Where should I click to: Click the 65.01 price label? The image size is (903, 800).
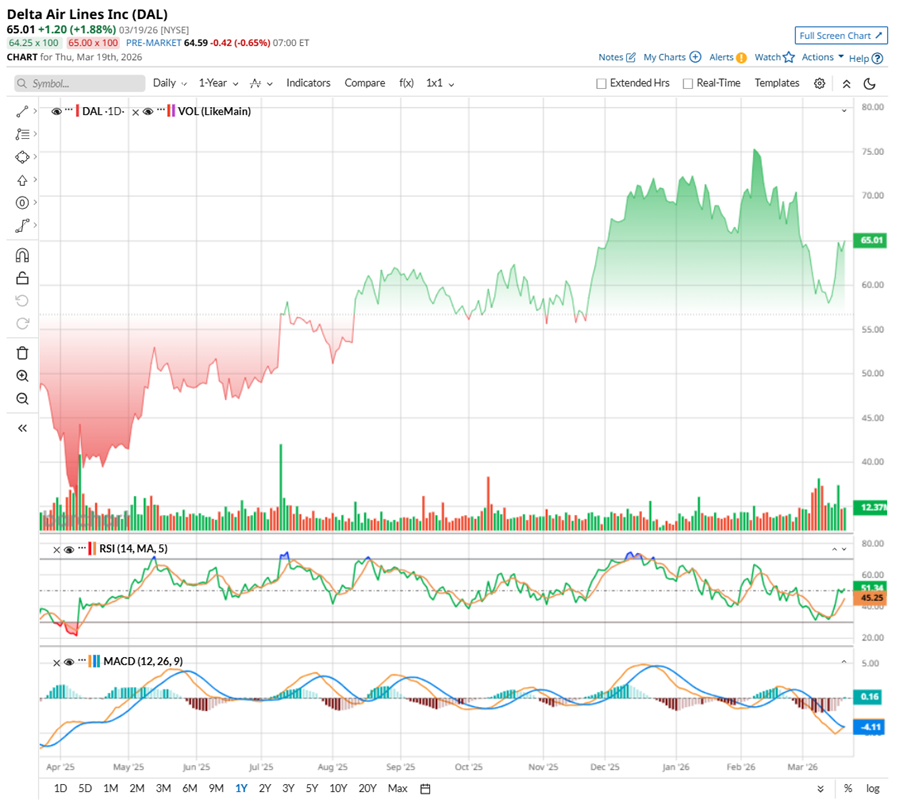(870, 240)
